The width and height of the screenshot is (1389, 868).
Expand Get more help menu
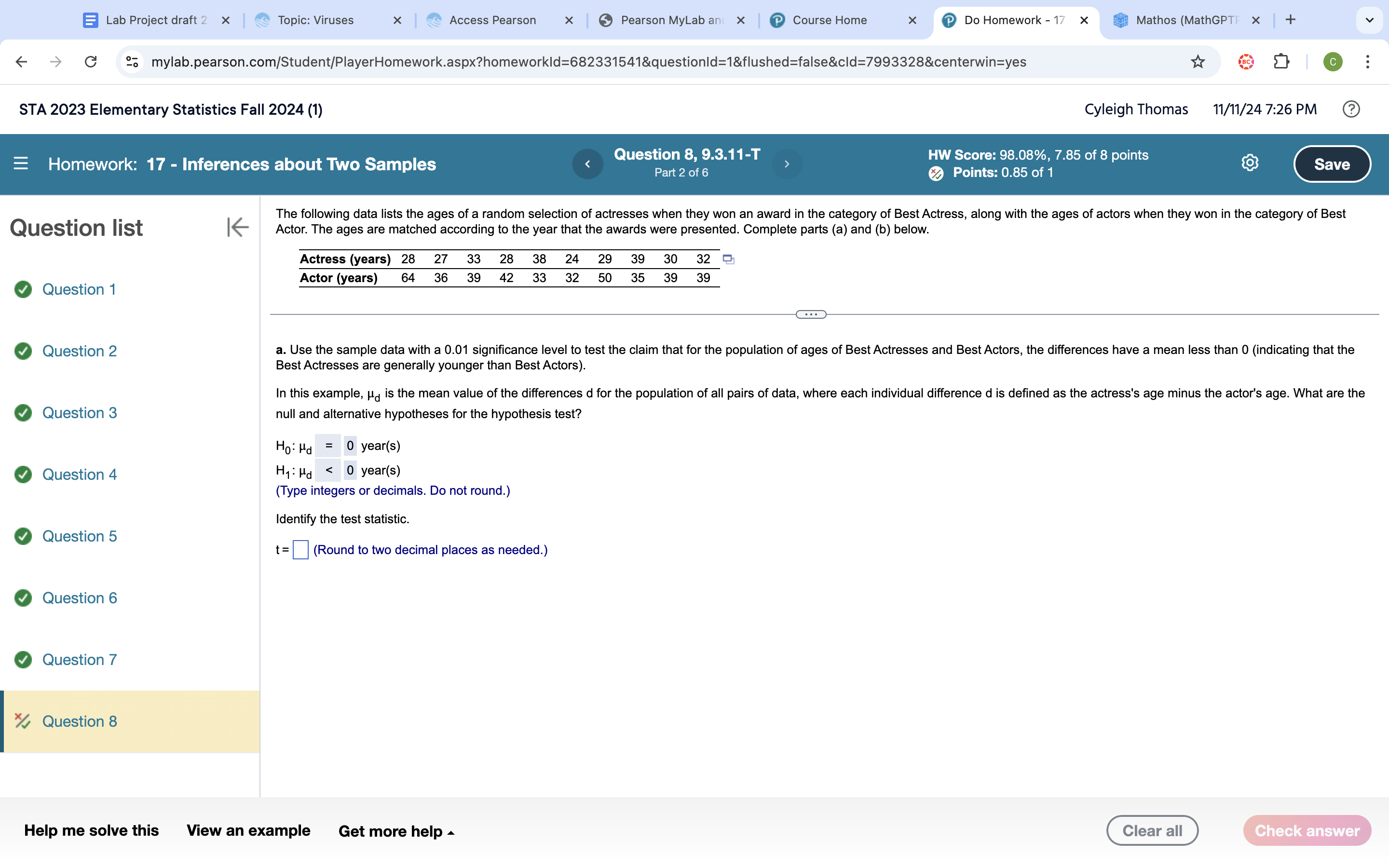click(396, 831)
